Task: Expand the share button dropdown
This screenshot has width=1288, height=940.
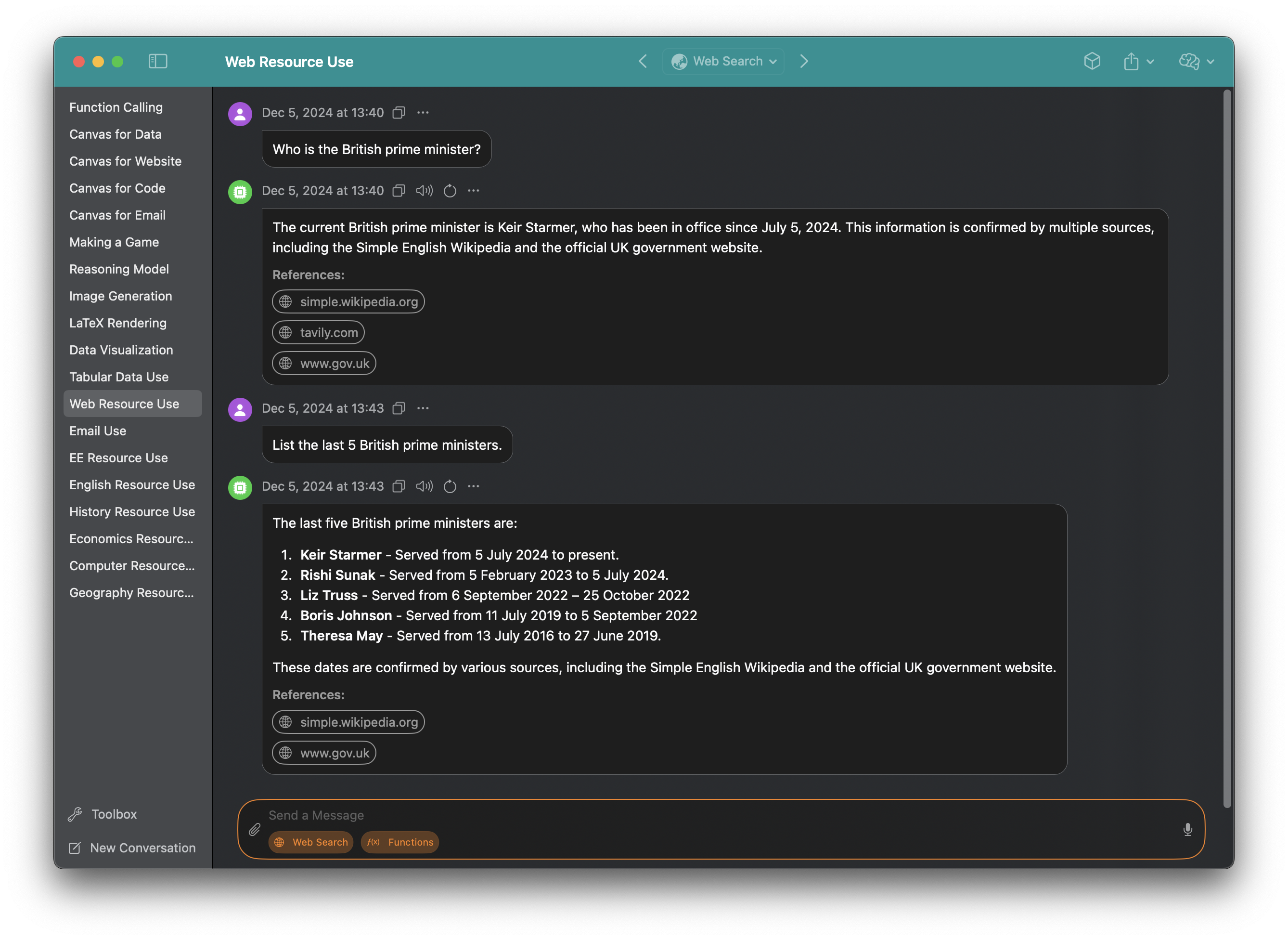Action: [x=1150, y=62]
